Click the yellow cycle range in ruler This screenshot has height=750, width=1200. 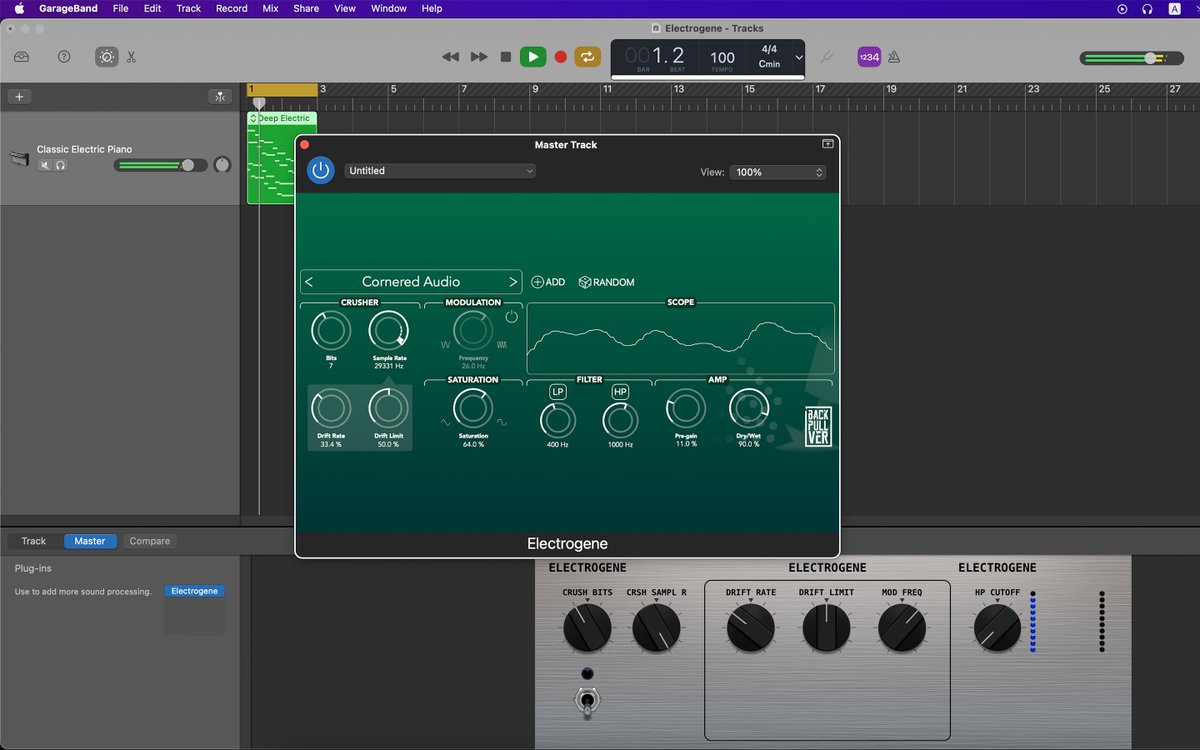282,89
